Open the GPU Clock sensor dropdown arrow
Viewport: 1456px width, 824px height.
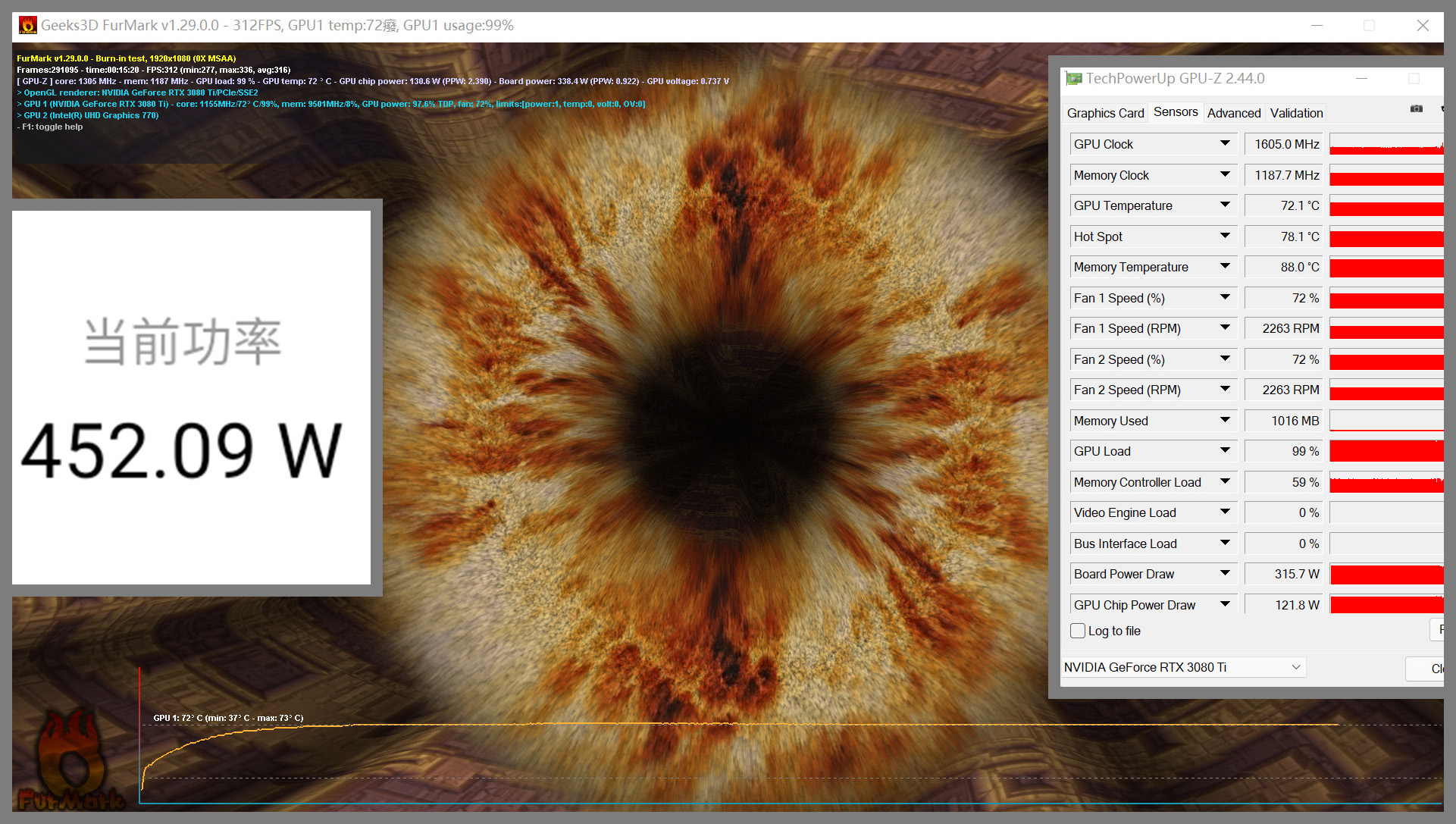pos(1225,143)
